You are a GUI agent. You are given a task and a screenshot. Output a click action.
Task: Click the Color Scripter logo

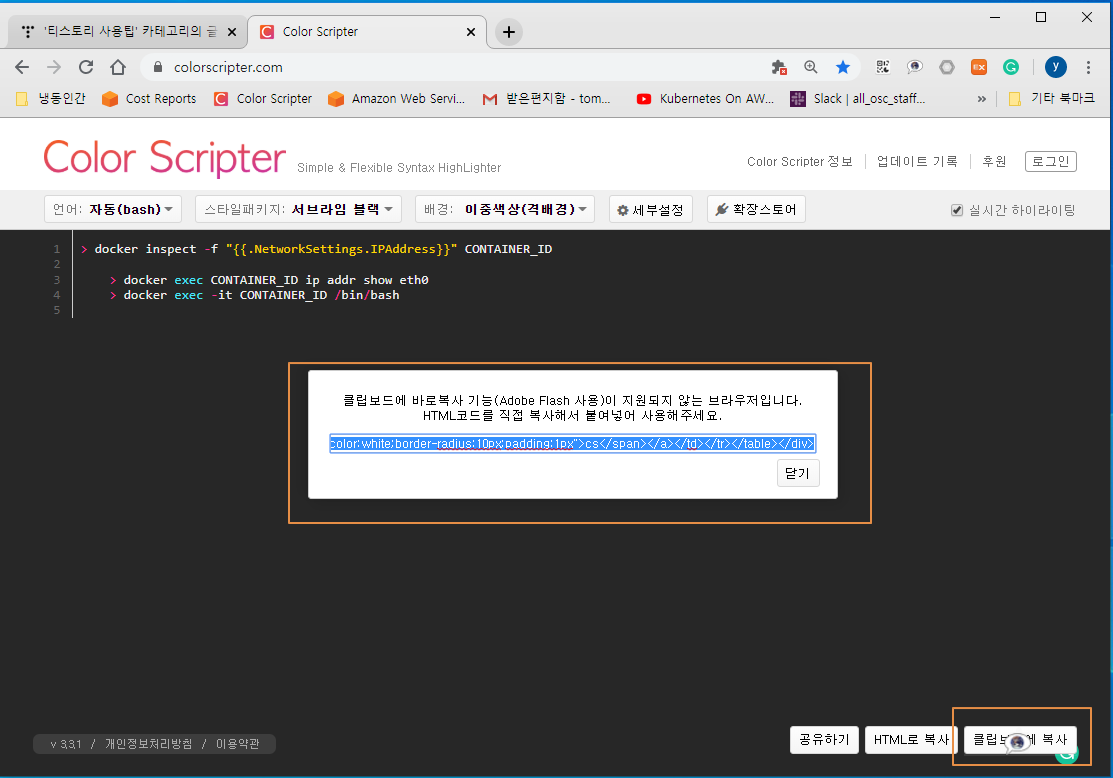pyautogui.click(x=165, y=157)
